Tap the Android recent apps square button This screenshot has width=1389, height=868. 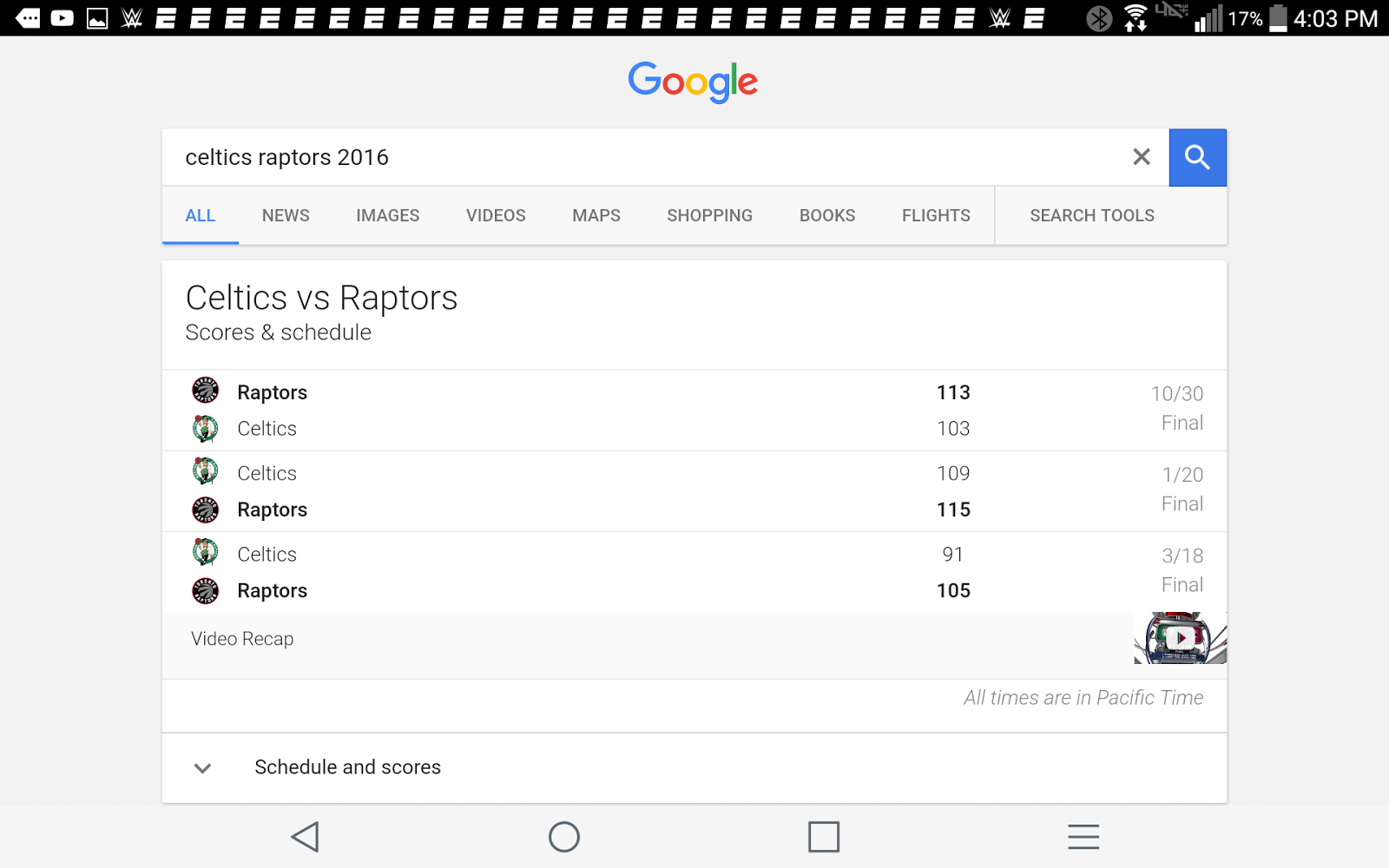pyautogui.click(x=824, y=837)
